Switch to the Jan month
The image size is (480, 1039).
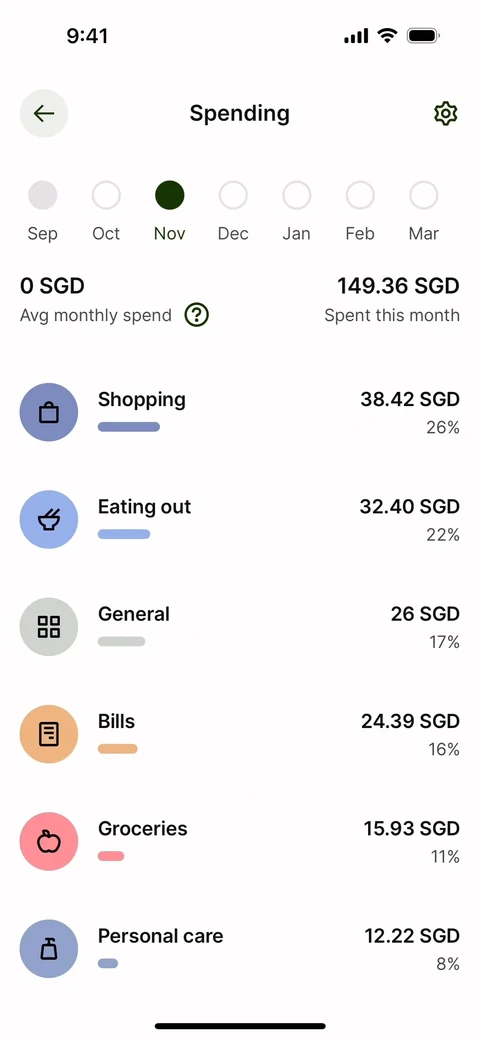point(296,195)
